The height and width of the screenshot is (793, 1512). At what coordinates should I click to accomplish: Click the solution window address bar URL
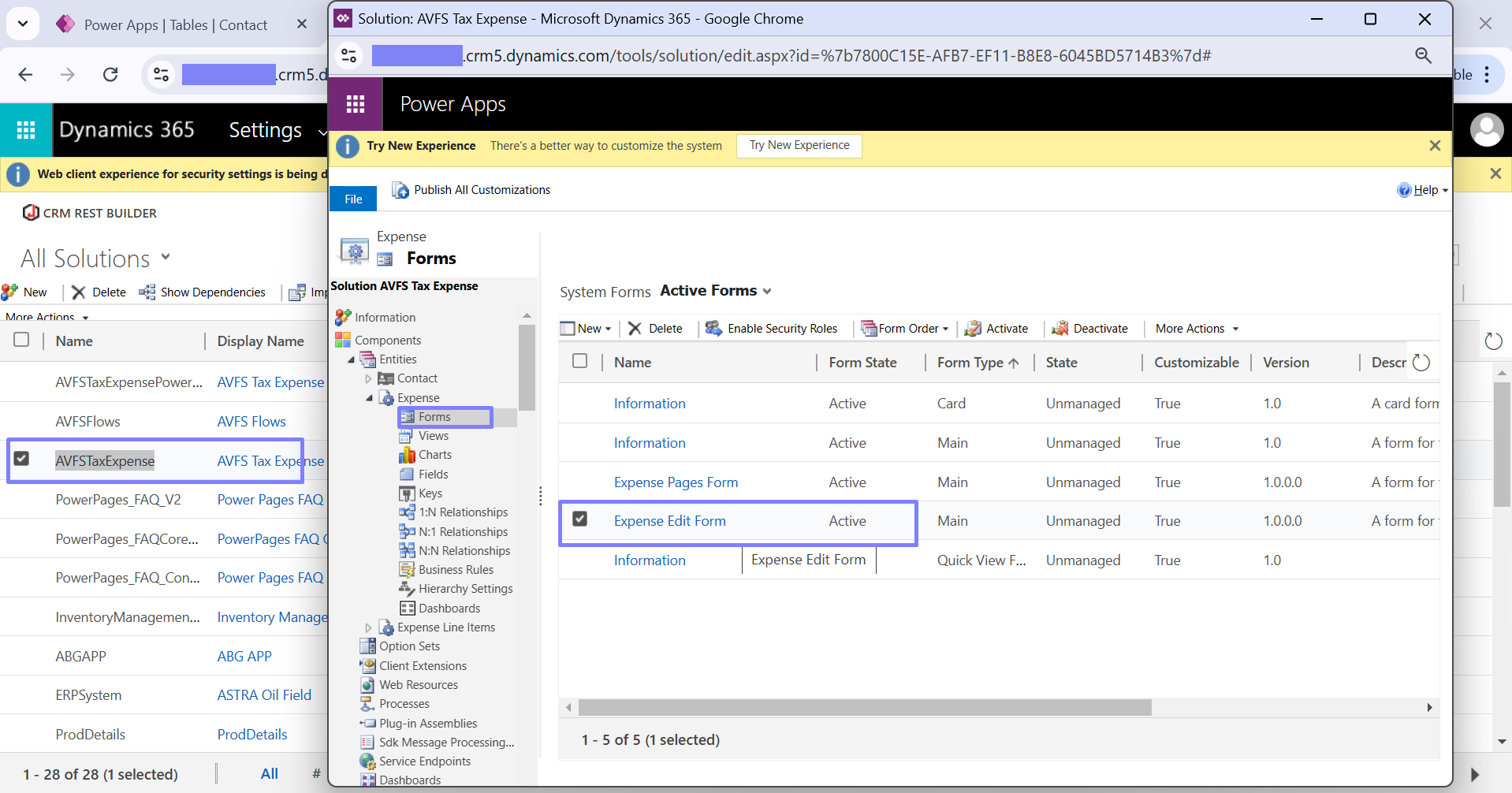point(791,56)
